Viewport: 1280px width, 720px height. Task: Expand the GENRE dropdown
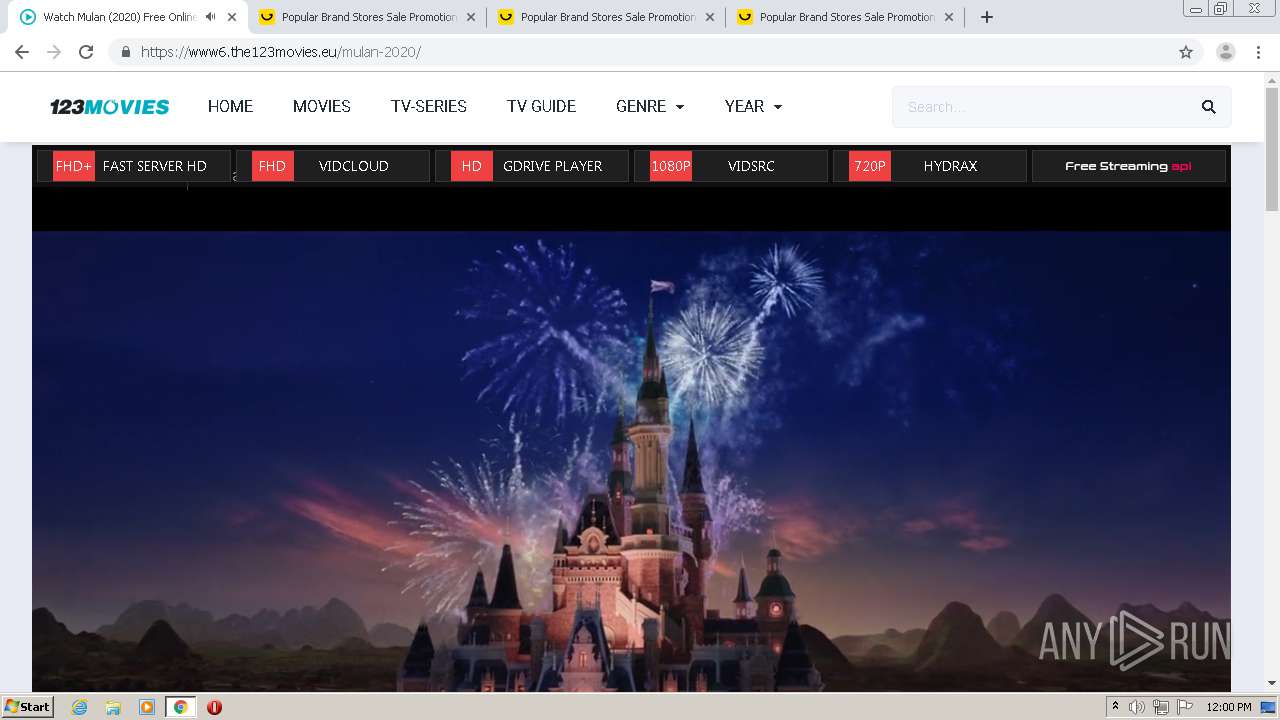click(x=650, y=106)
